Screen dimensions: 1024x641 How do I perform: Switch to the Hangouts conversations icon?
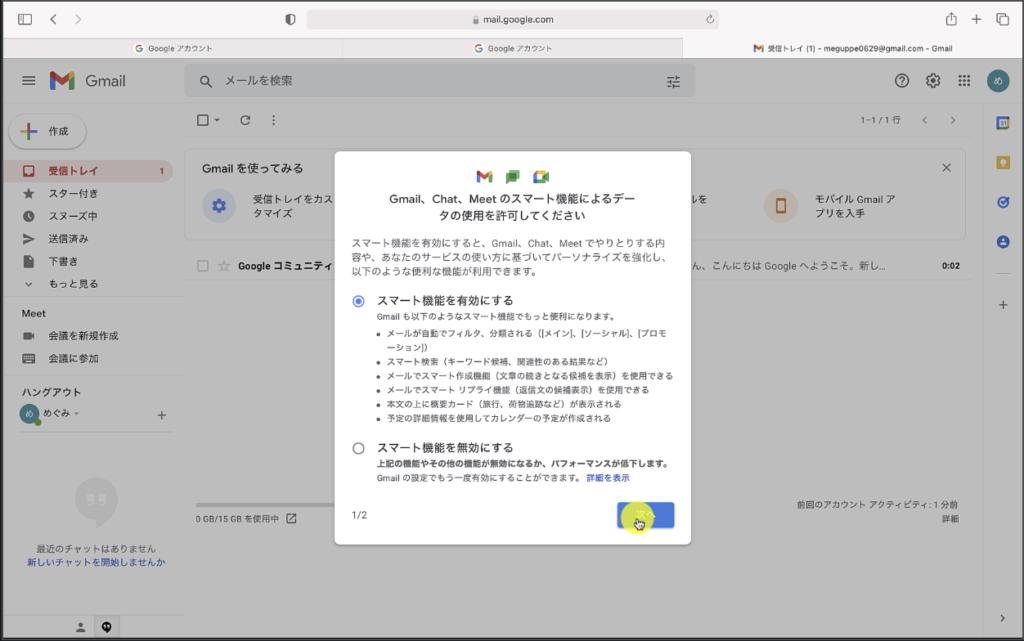pos(106,627)
